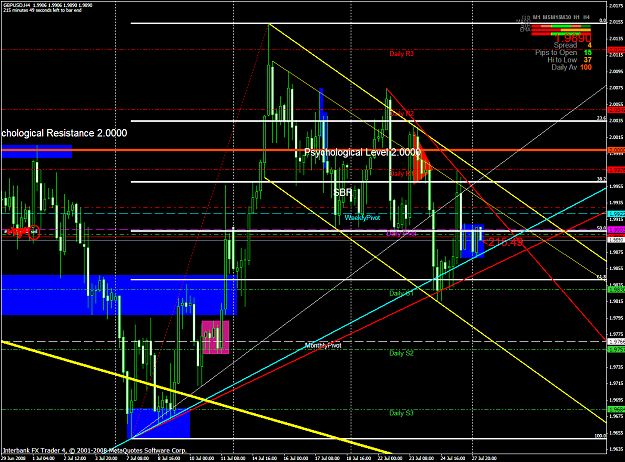The width and height of the screenshot is (625, 462).
Task: Click the red circle marker on the left
Action: [34, 232]
